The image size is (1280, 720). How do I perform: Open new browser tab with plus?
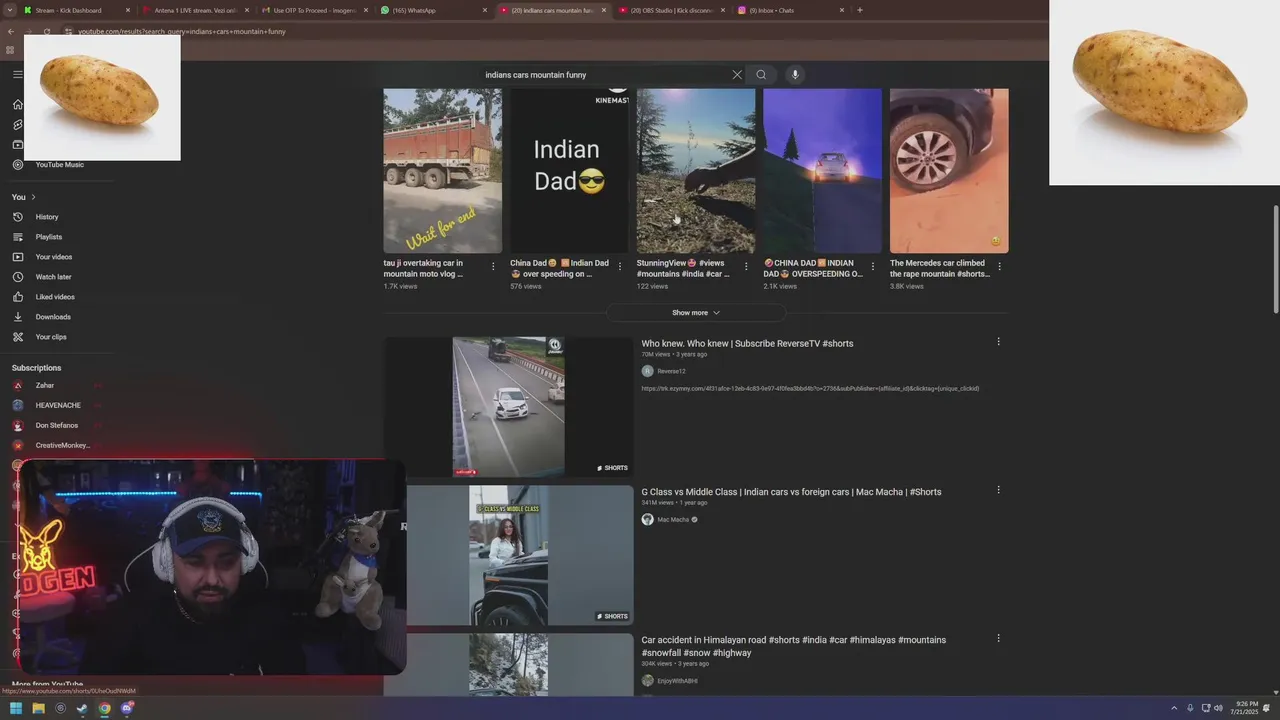coord(860,10)
